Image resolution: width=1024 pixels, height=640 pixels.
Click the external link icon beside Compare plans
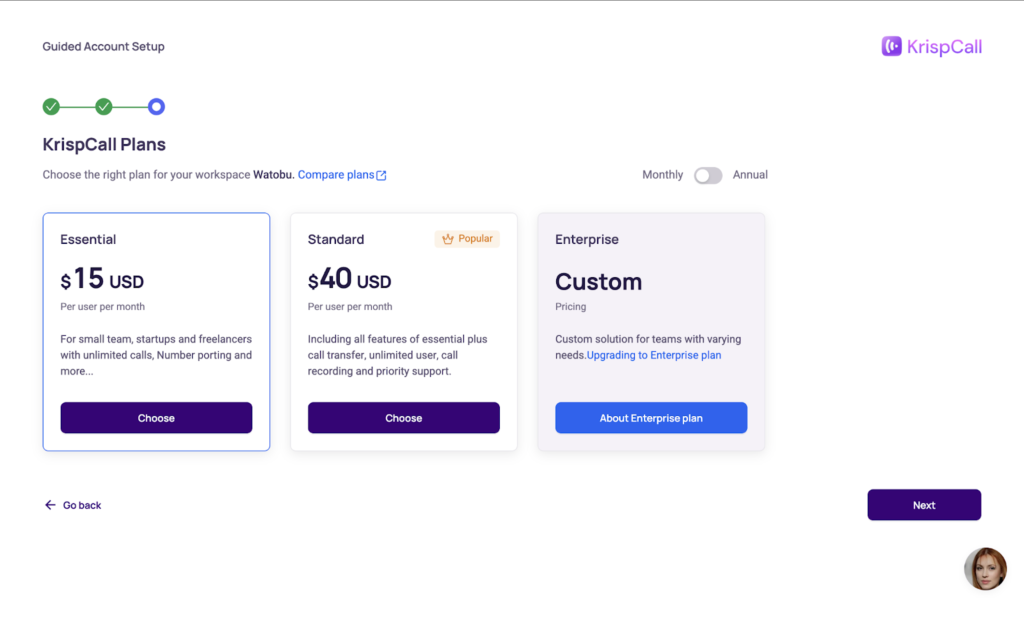pyautogui.click(x=381, y=176)
